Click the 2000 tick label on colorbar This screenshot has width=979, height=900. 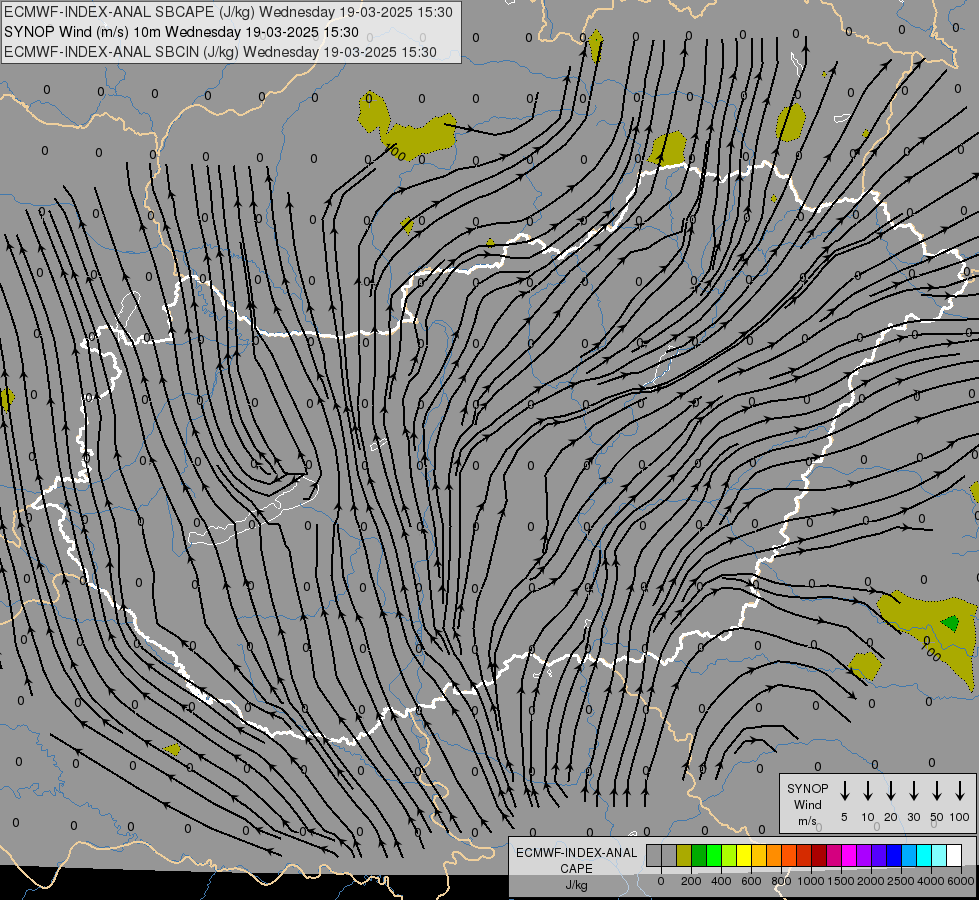click(x=871, y=881)
